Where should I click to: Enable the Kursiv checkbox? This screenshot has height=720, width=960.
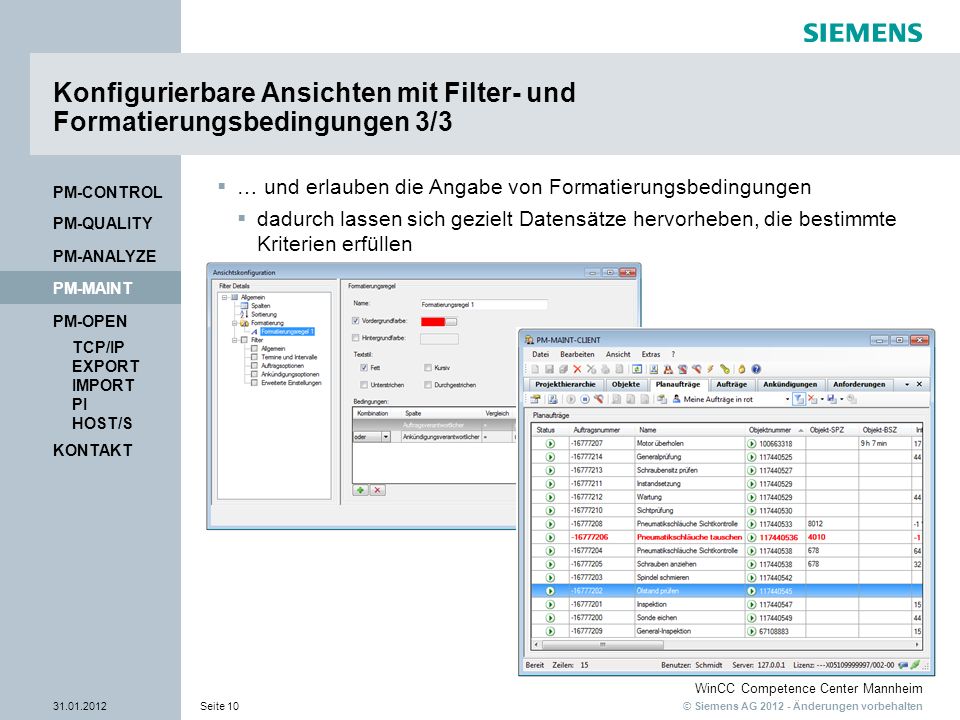point(428,368)
